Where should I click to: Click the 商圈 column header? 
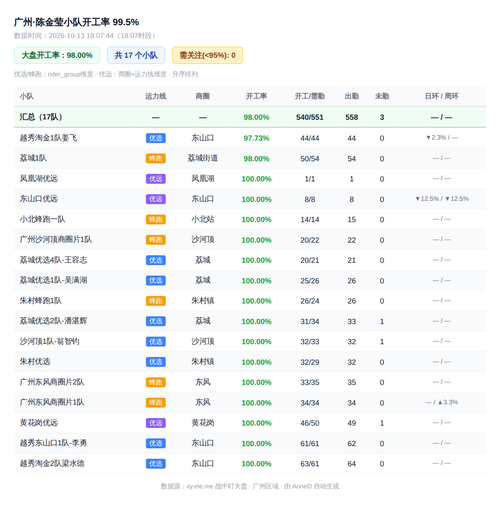pos(203,96)
